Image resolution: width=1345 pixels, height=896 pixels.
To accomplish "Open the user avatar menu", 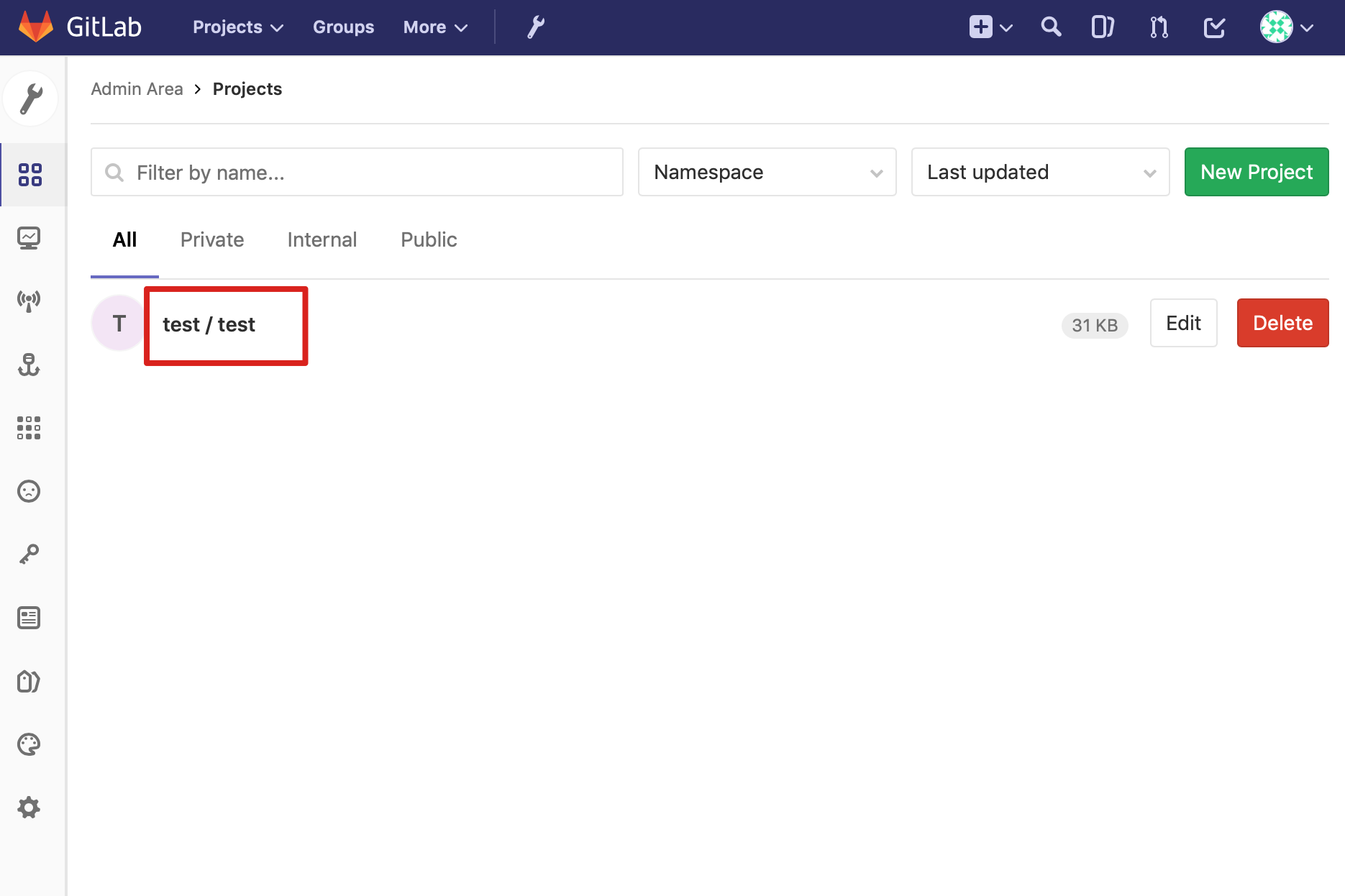I will (x=1287, y=27).
